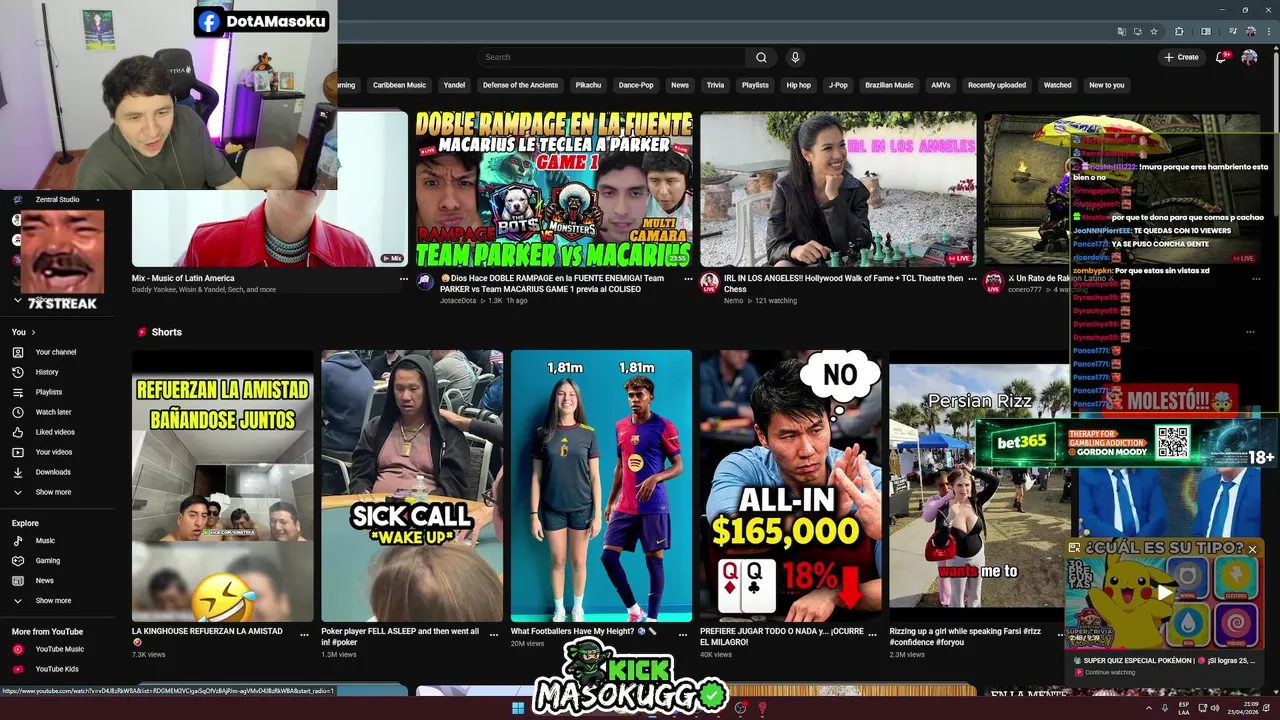1280x720 pixels.
Task: Open the Windows Start button
Action: pos(518,708)
